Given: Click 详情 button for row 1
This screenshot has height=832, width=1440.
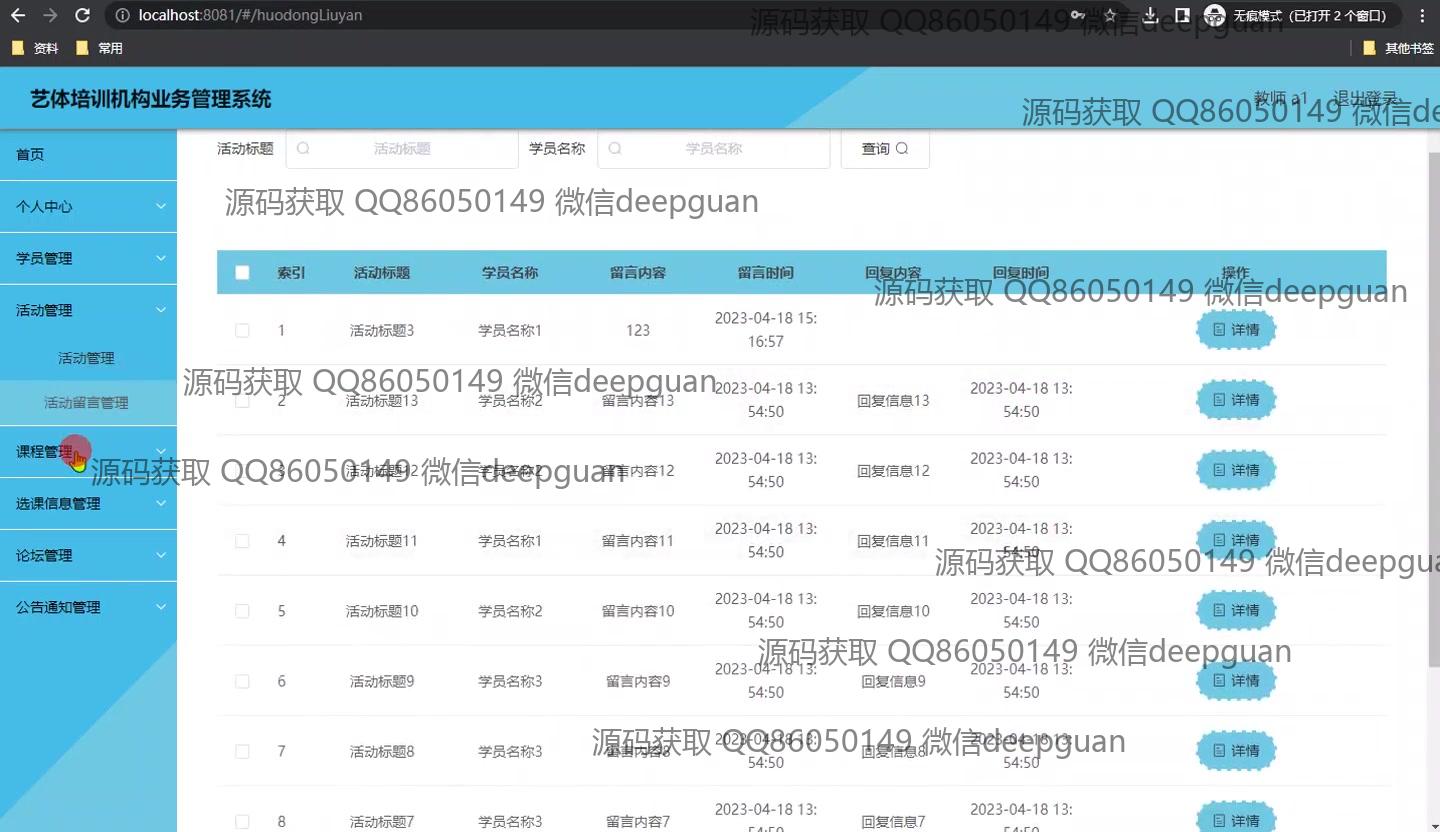Looking at the screenshot, I should pos(1236,330).
